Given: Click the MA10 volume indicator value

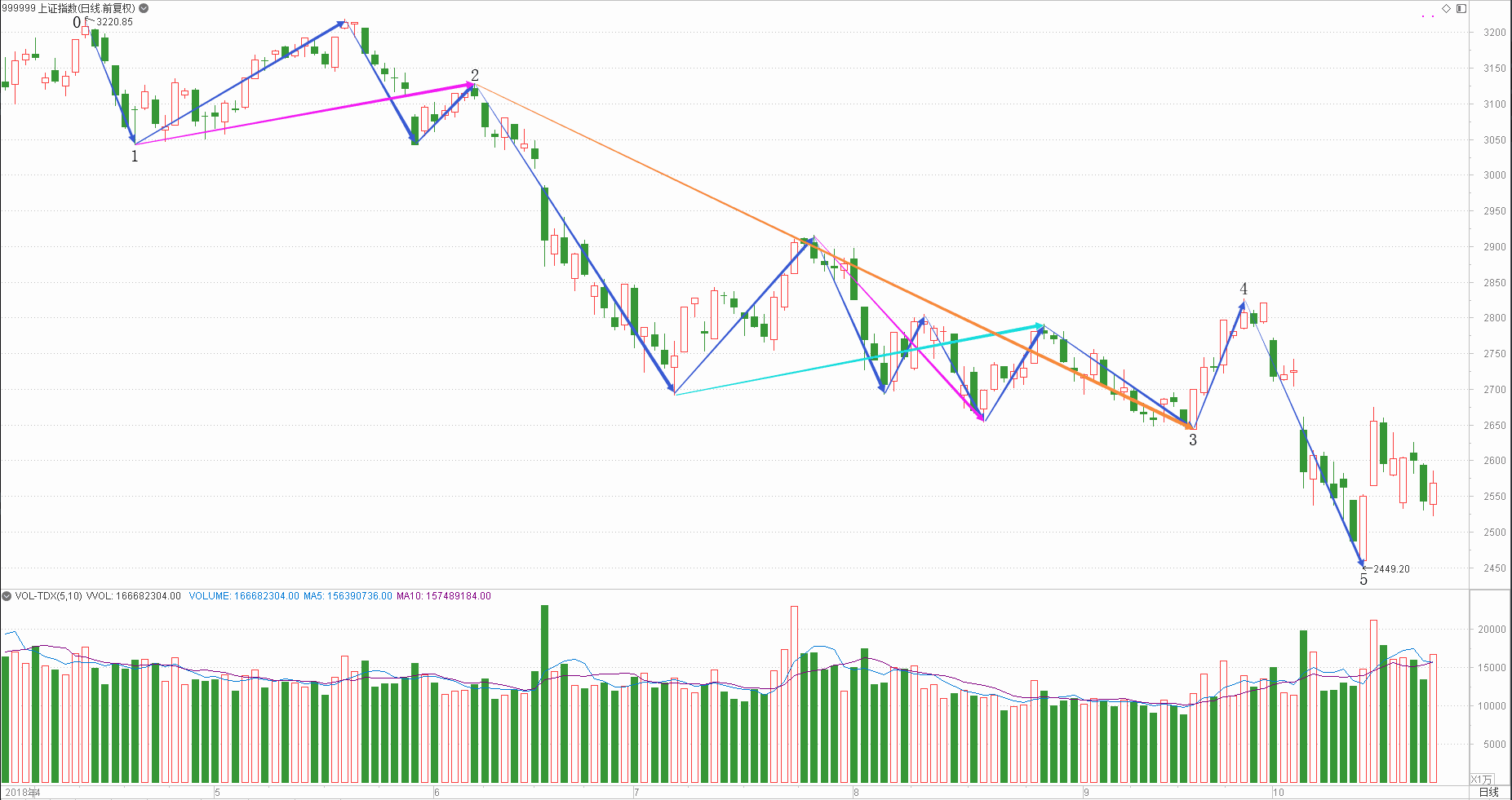Looking at the screenshot, I should 443,596.
